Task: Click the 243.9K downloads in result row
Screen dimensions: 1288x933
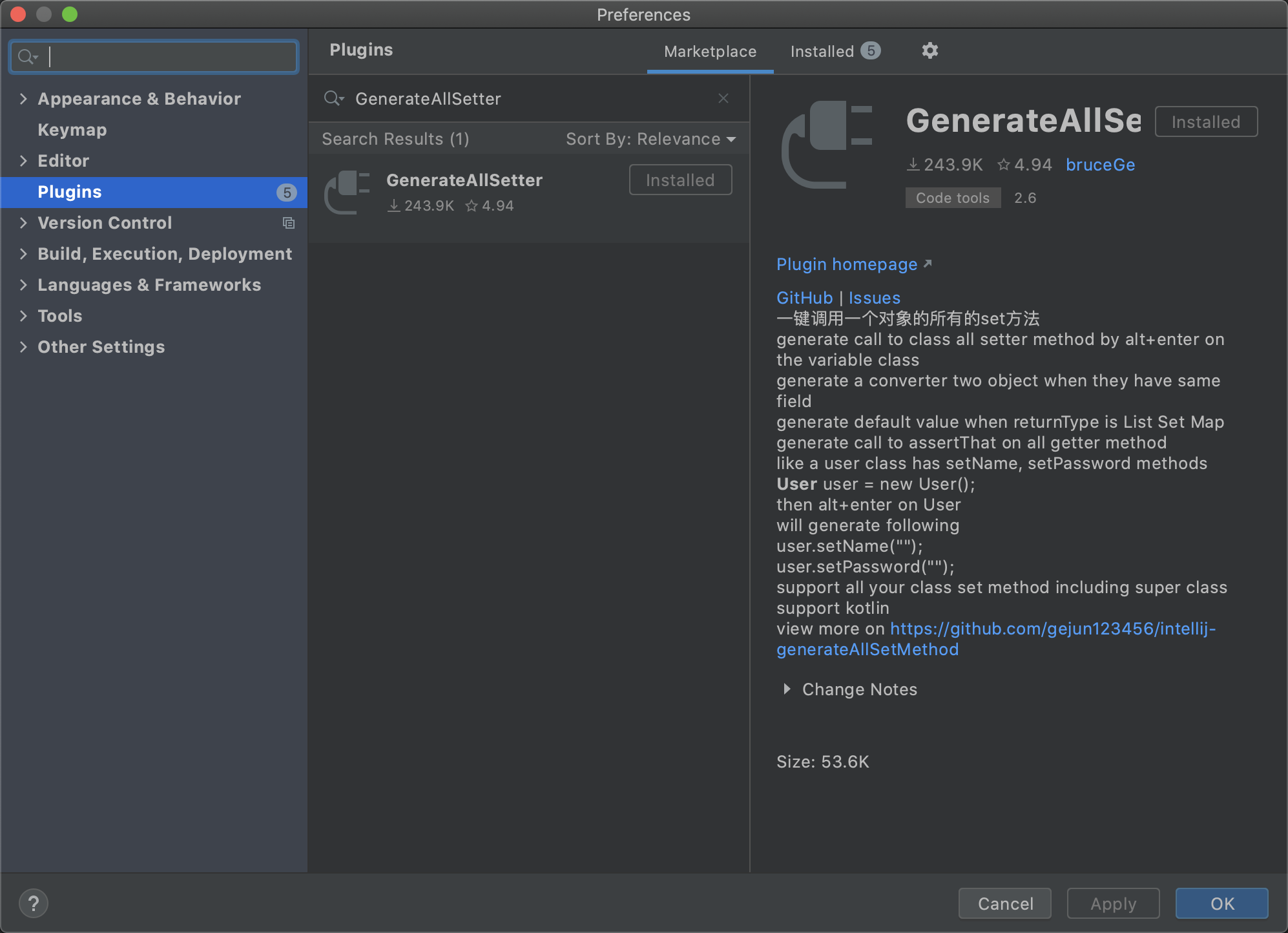Action: coord(421,205)
